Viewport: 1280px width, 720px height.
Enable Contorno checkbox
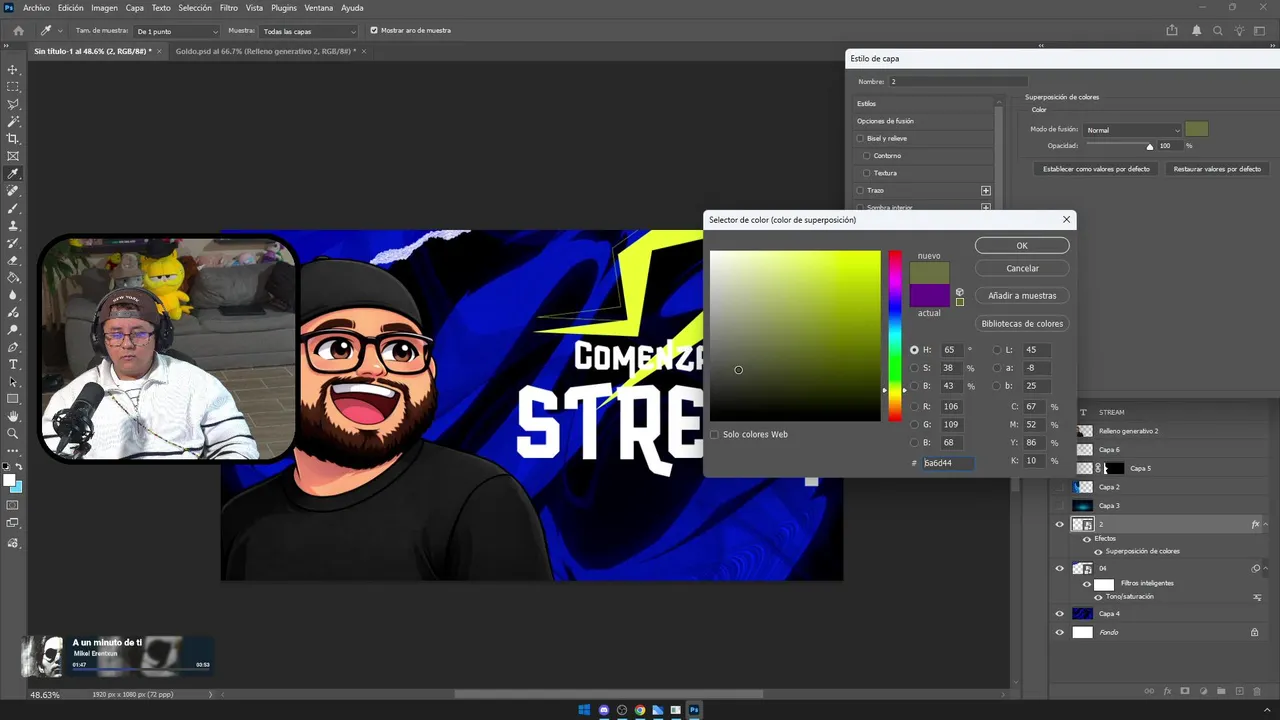867,156
